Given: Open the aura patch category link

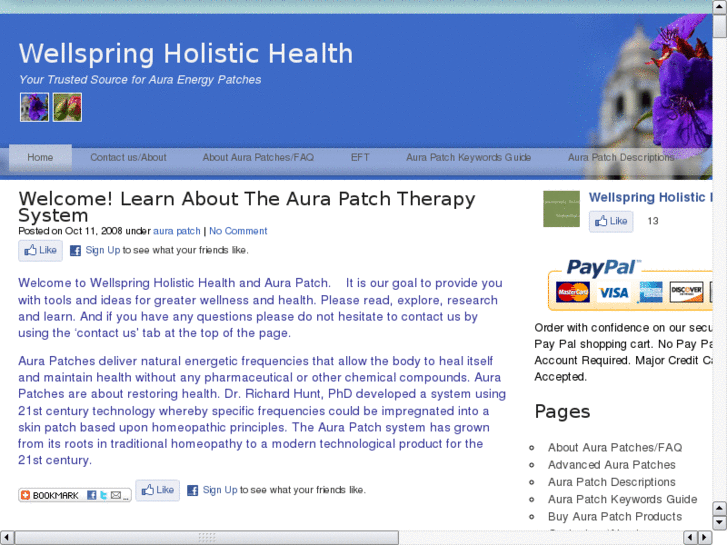Looking at the screenshot, I should [x=177, y=231].
